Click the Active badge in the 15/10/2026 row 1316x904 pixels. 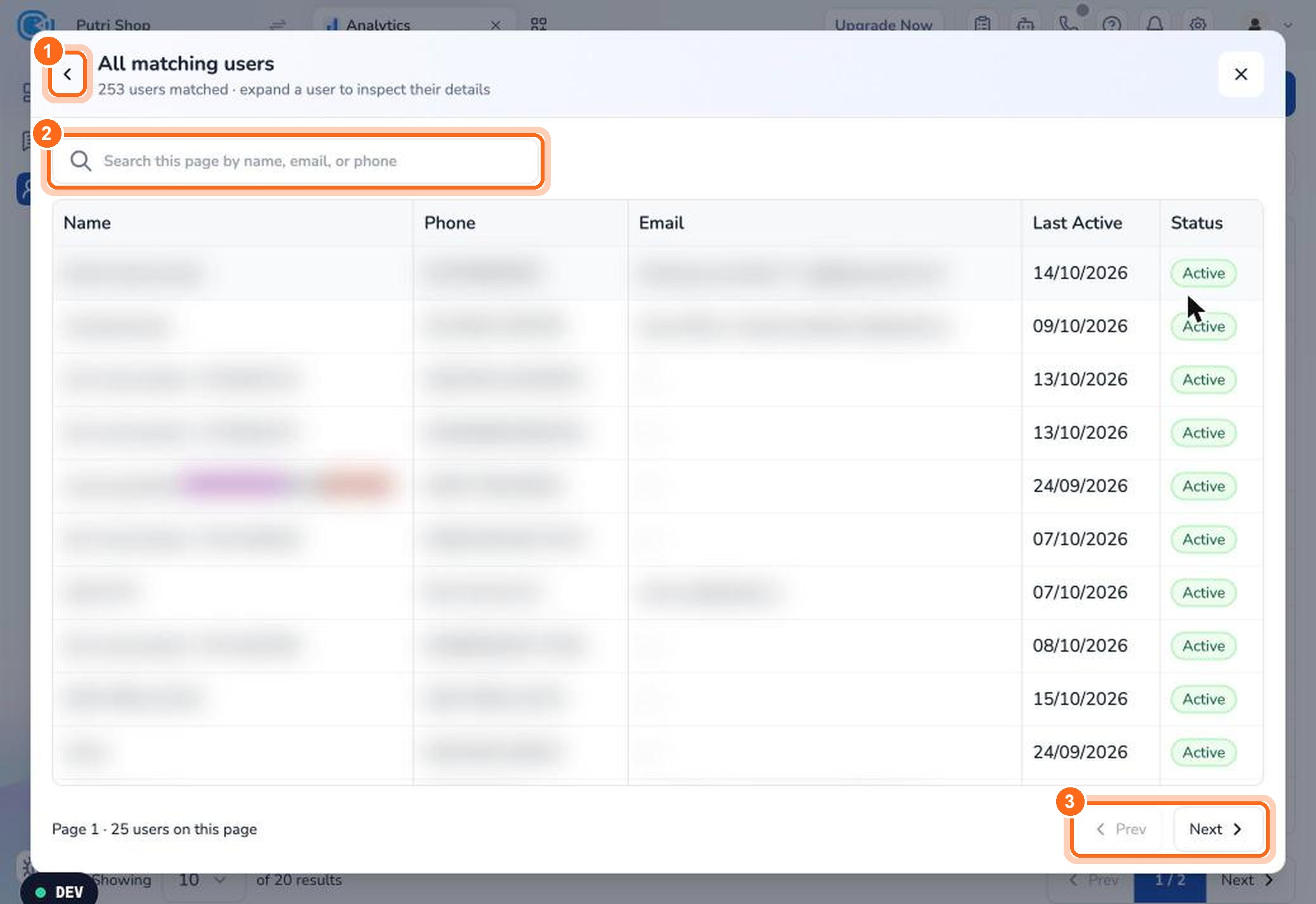point(1203,699)
